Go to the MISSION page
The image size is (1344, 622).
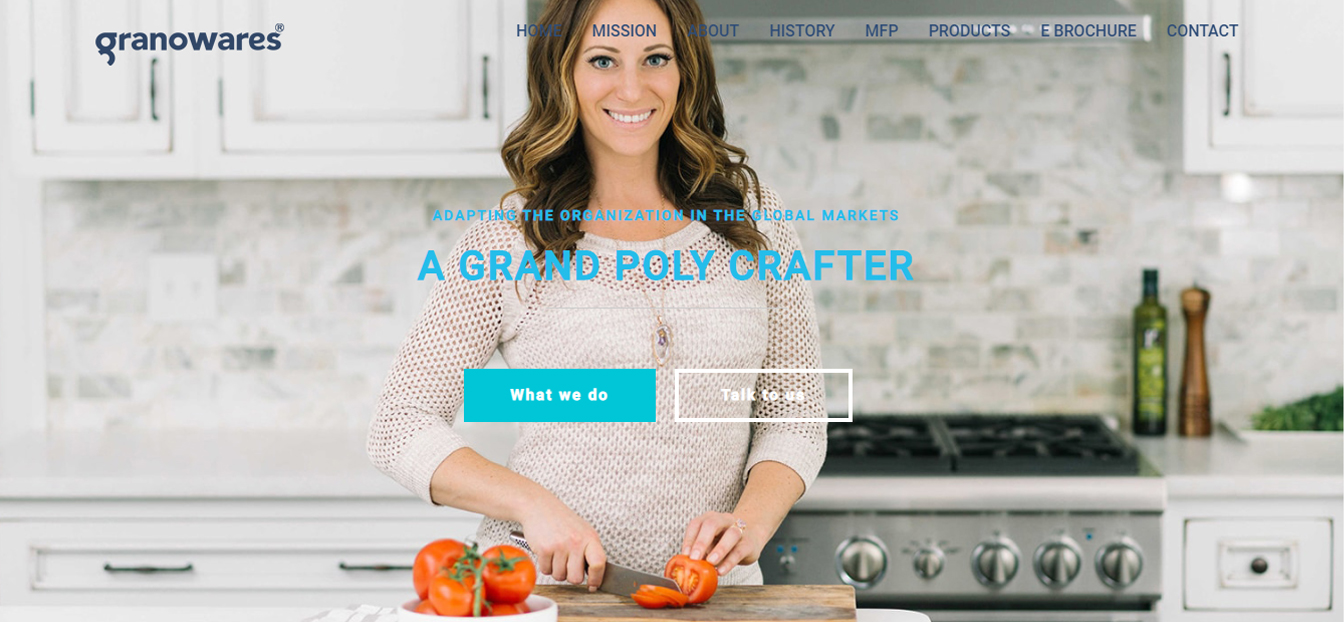point(624,31)
